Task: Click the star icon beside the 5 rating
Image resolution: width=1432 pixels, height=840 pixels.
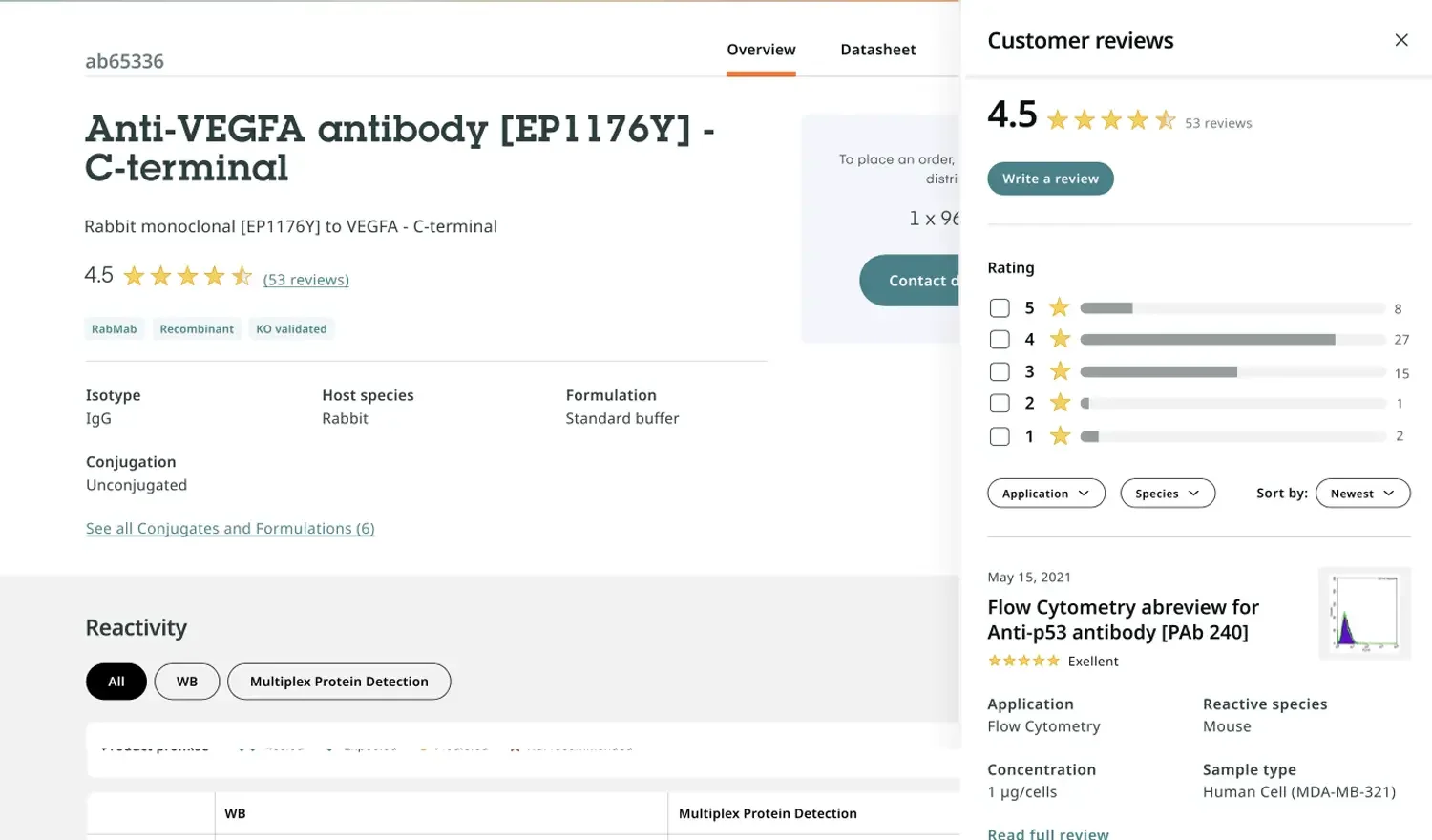Action: coord(1059,307)
